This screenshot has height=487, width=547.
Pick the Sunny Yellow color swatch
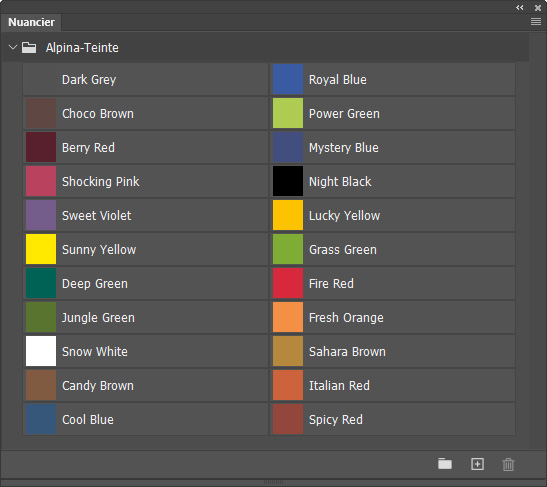41,249
